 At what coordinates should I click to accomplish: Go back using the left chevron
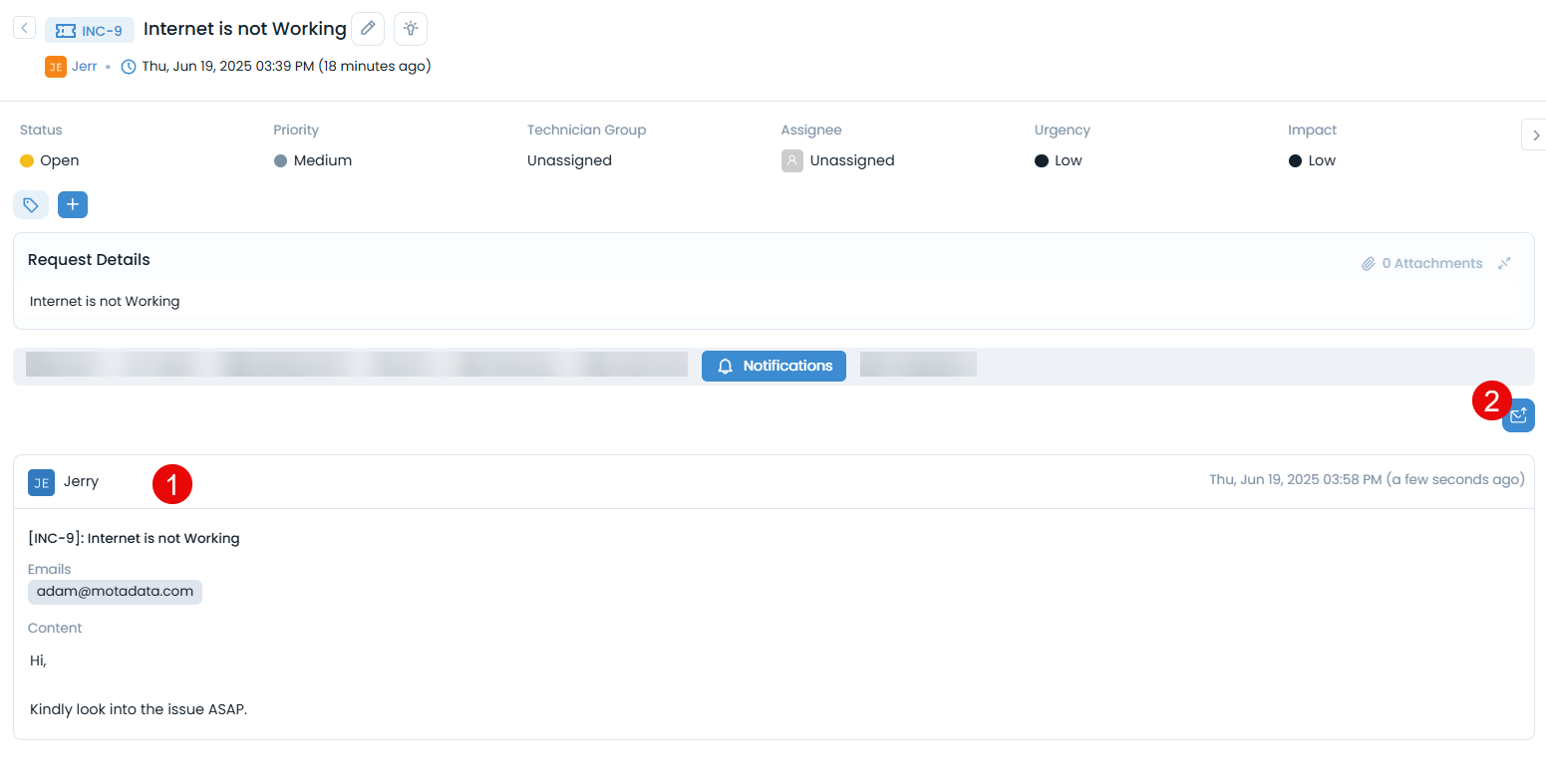24,28
